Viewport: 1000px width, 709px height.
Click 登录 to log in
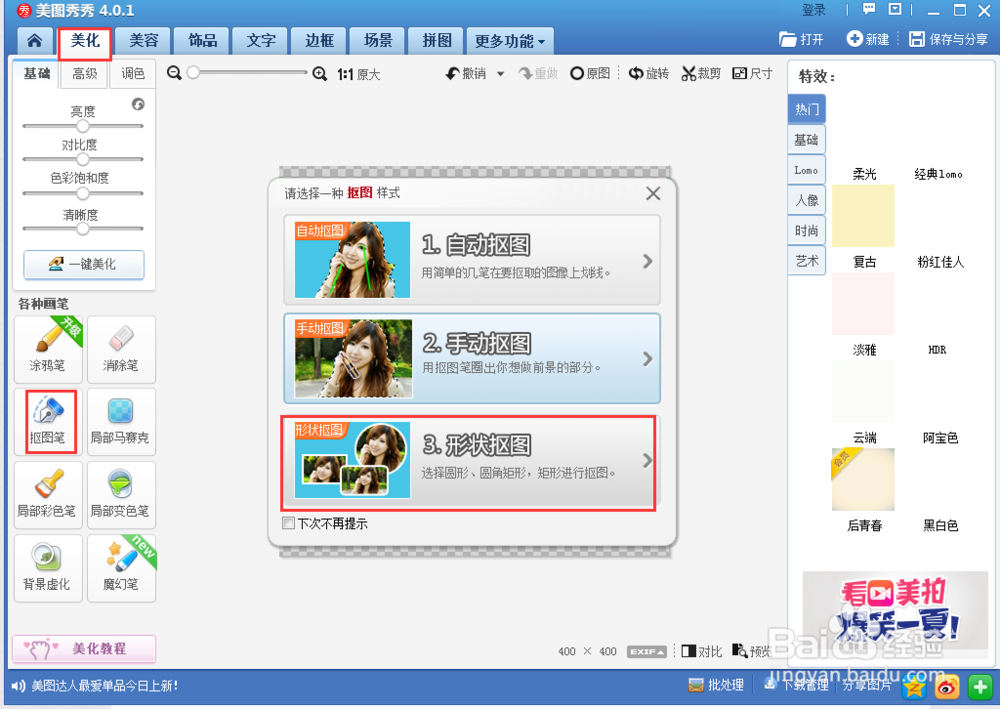(814, 10)
